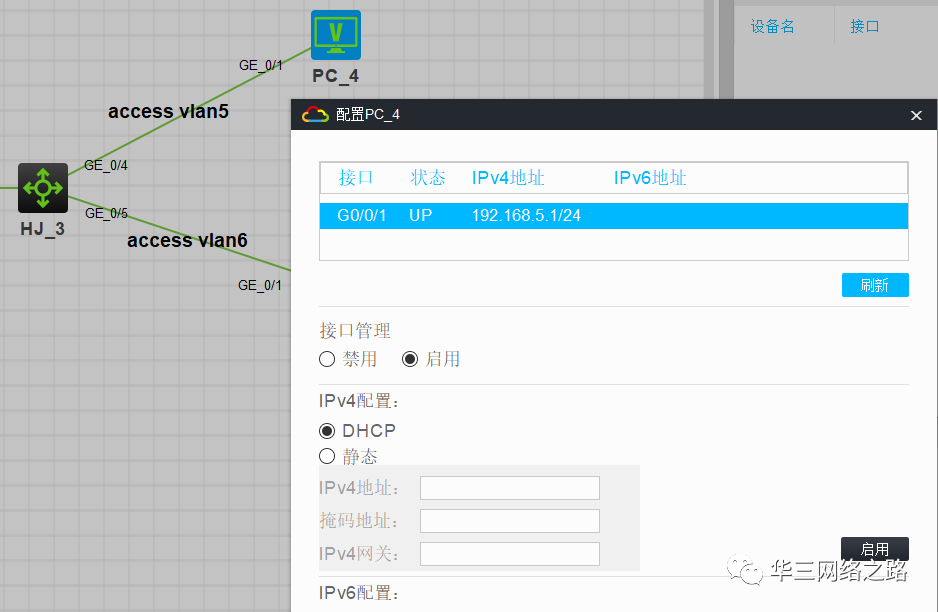Enable the 启用 radio under 接口管理
Viewport: 938px width, 612px height.
410,359
